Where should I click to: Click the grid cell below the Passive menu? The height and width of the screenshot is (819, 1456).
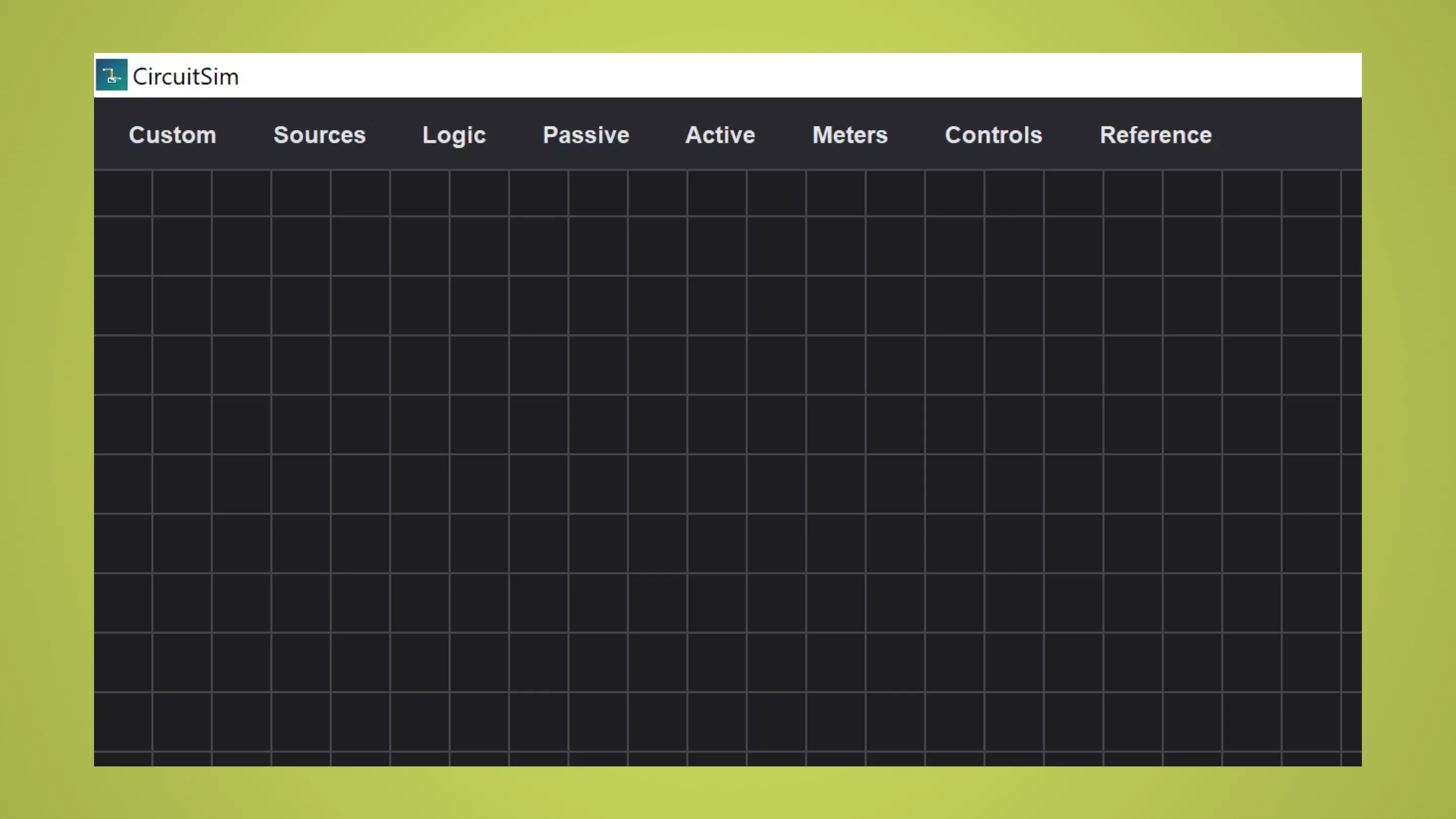point(585,194)
